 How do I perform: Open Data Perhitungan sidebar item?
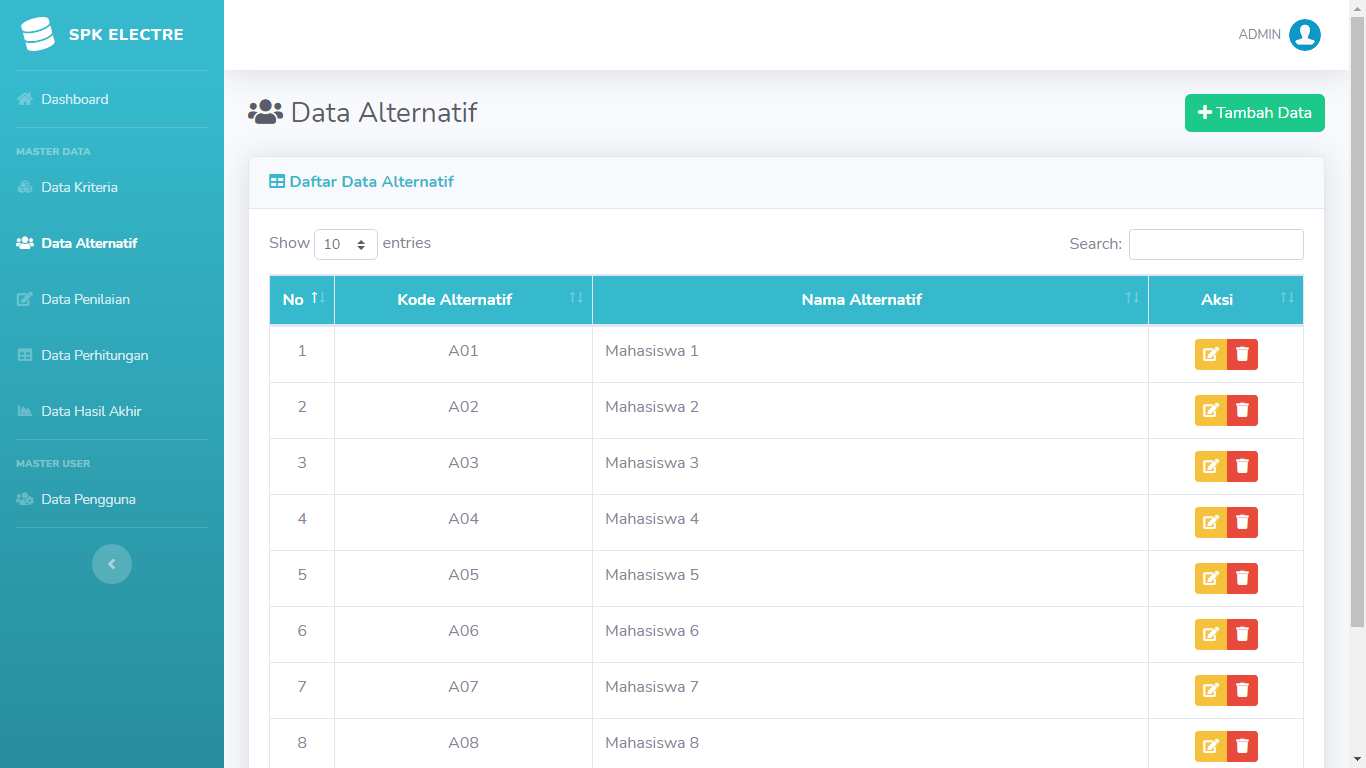point(112,355)
